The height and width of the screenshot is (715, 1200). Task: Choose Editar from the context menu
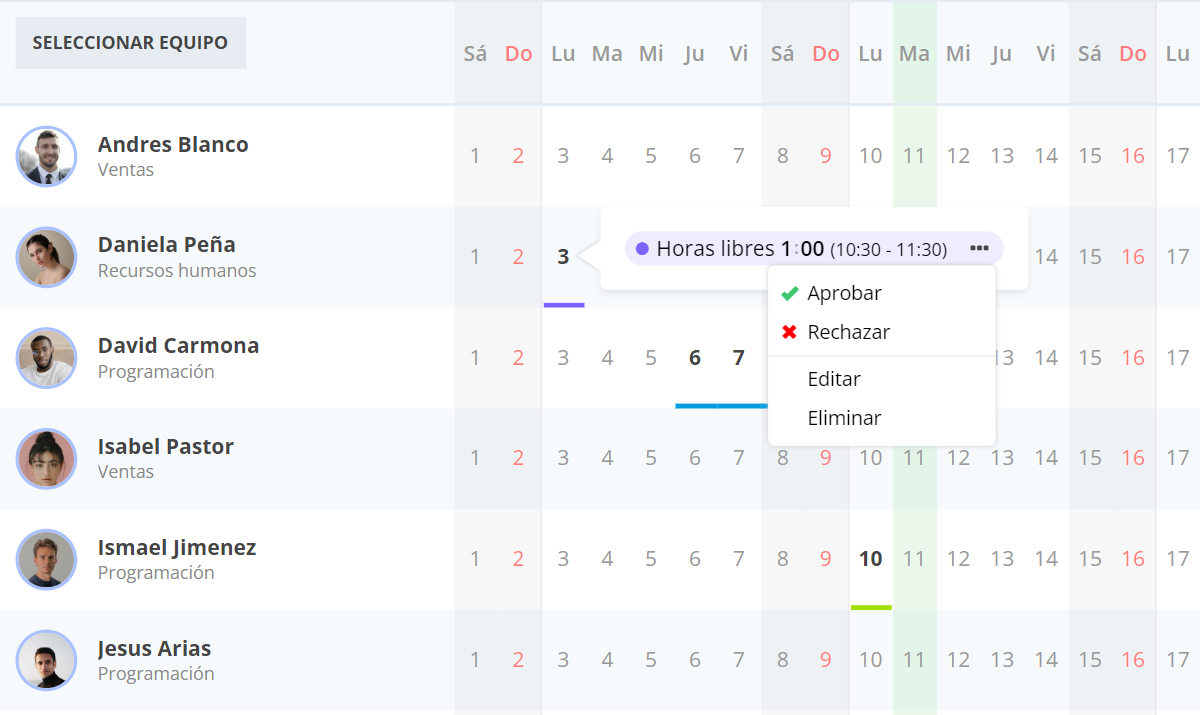click(834, 379)
